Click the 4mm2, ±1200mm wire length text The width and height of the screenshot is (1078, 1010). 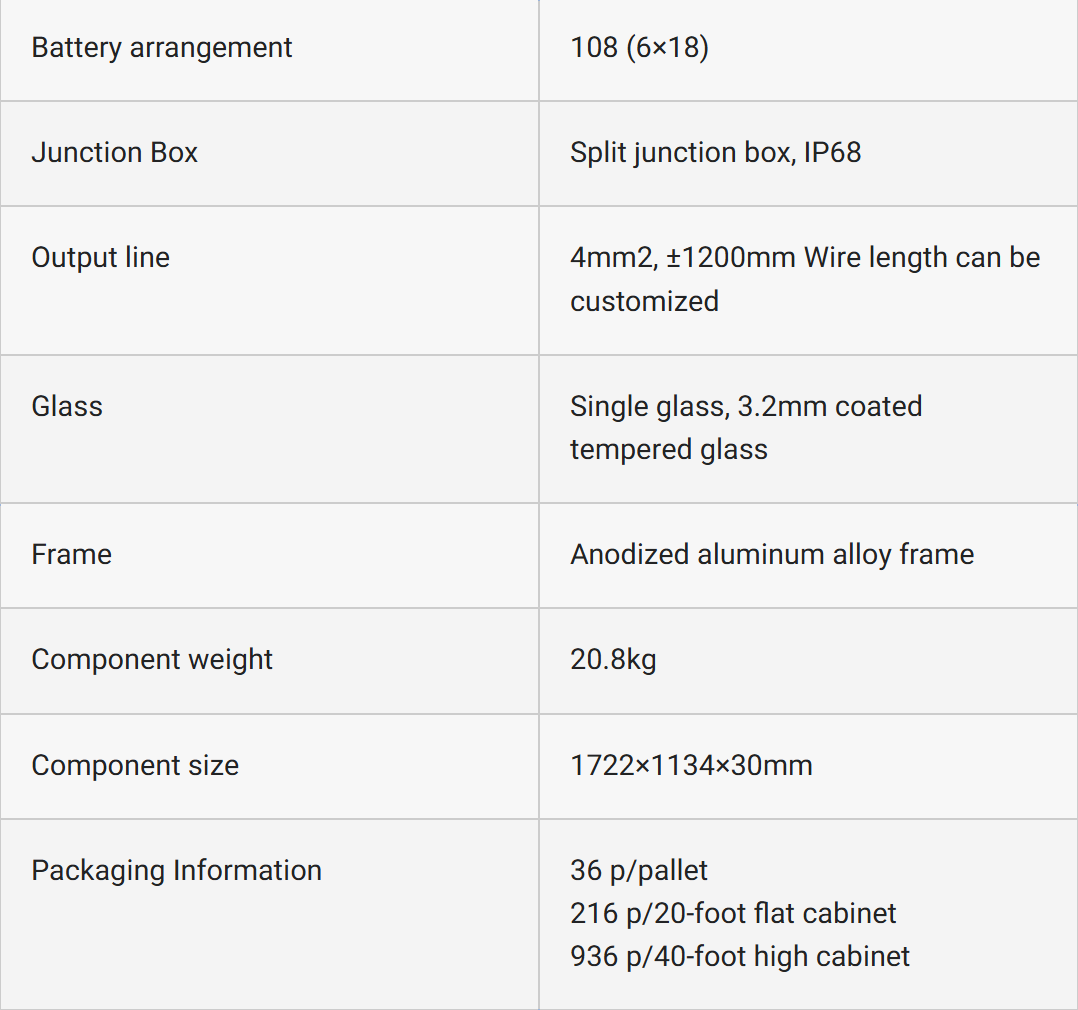click(x=805, y=258)
